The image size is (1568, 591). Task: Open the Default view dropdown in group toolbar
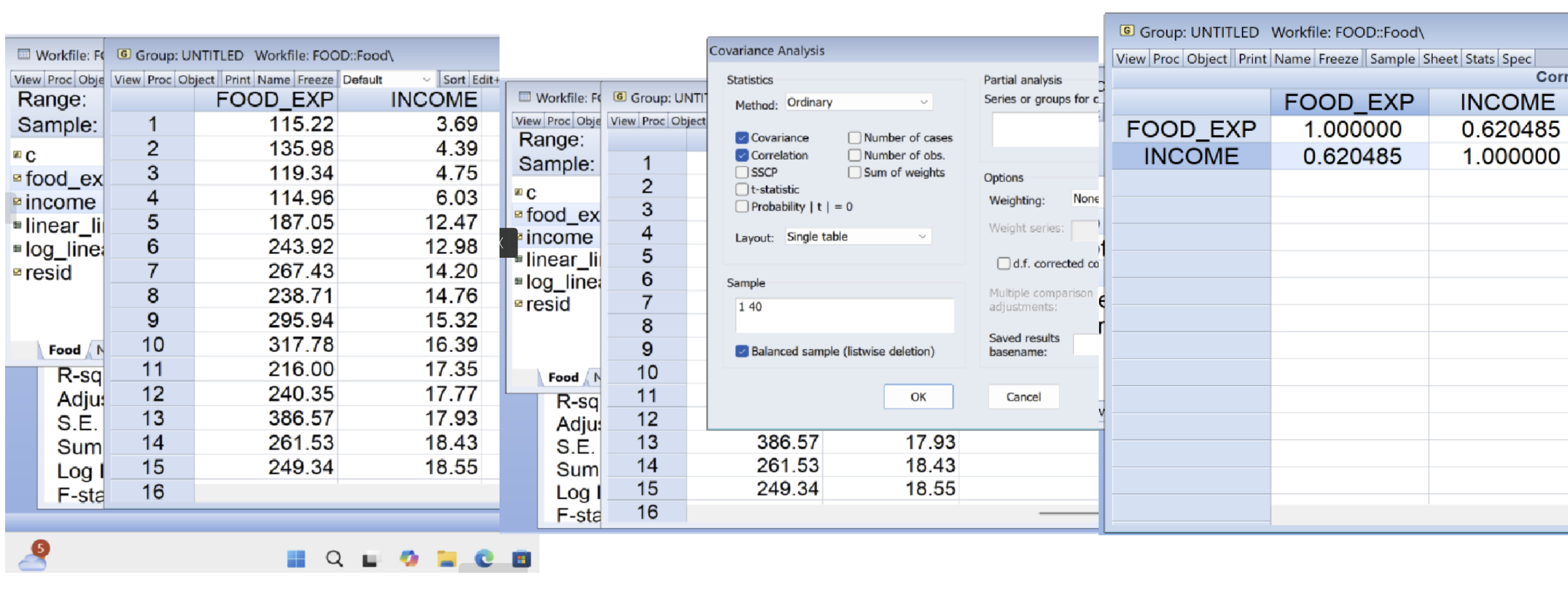coord(386,80)
